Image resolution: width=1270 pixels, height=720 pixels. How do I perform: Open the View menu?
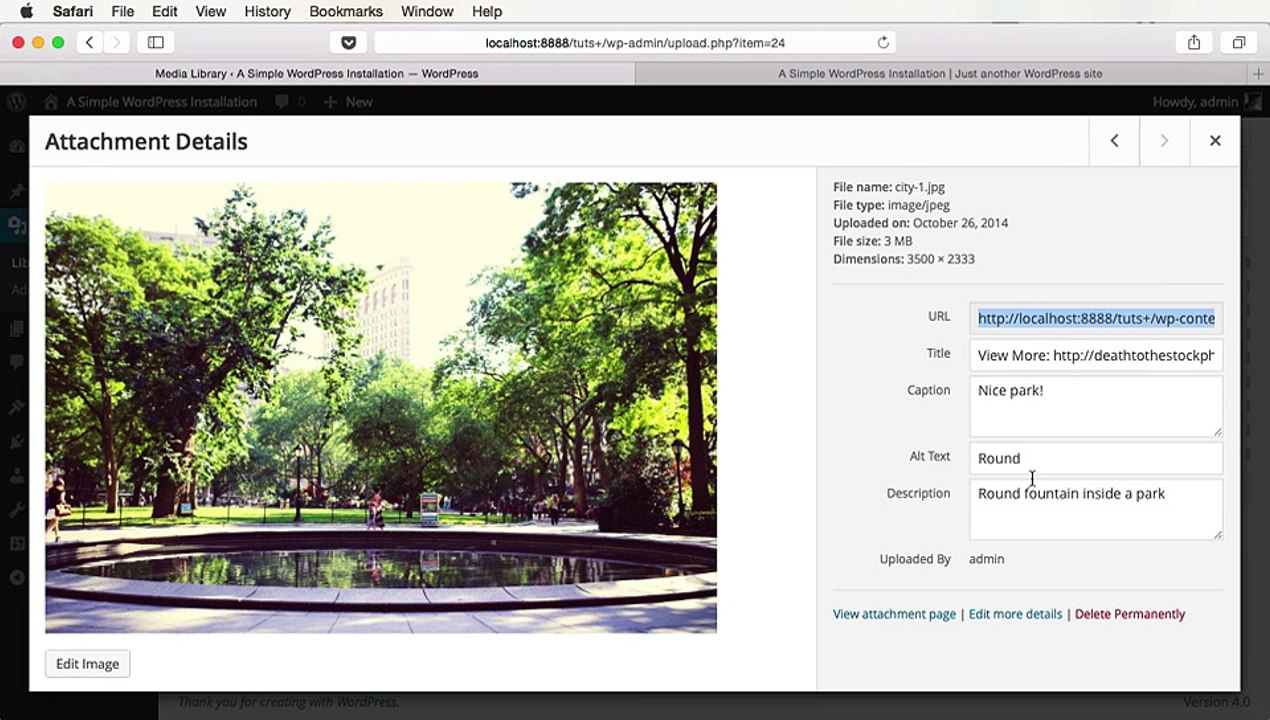tap(211, 11)
